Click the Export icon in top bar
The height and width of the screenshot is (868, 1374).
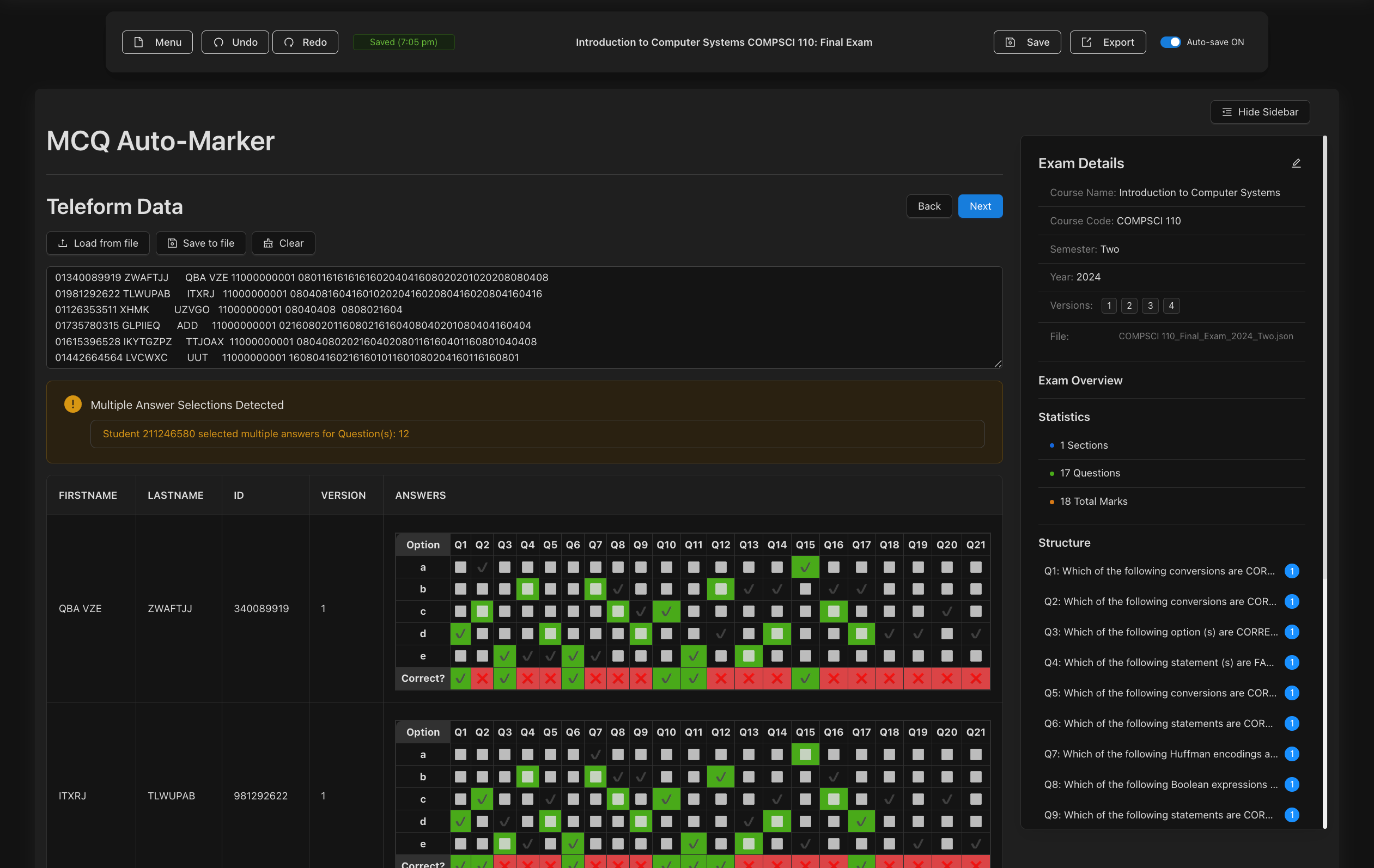(x=1086, y=42)
